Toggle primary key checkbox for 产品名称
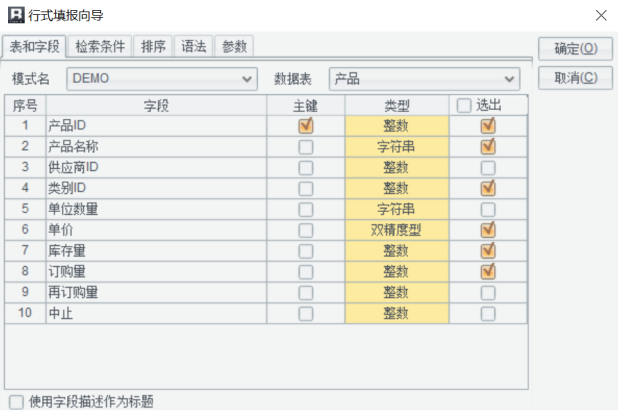618x410 pixels. (305, 147)
